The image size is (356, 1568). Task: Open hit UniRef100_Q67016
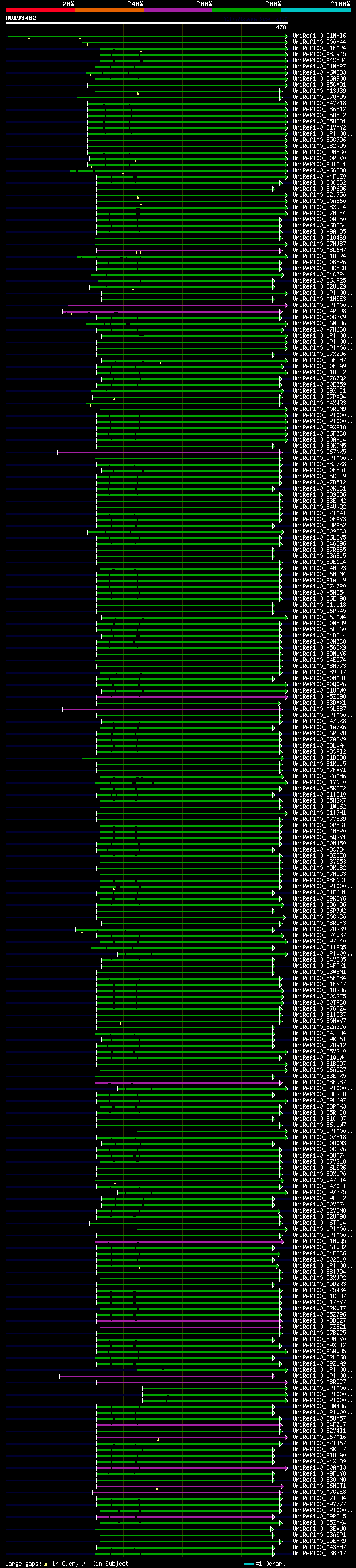point(319,1437)
